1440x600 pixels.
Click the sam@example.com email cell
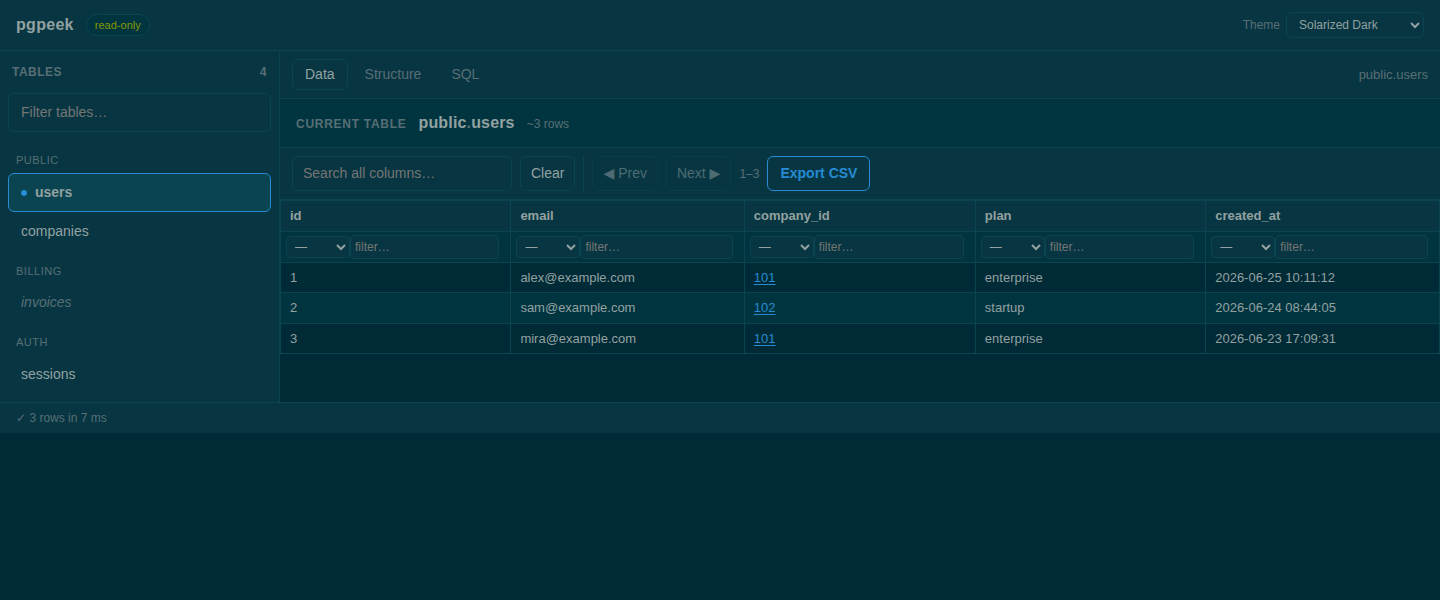tap(627, 308)
